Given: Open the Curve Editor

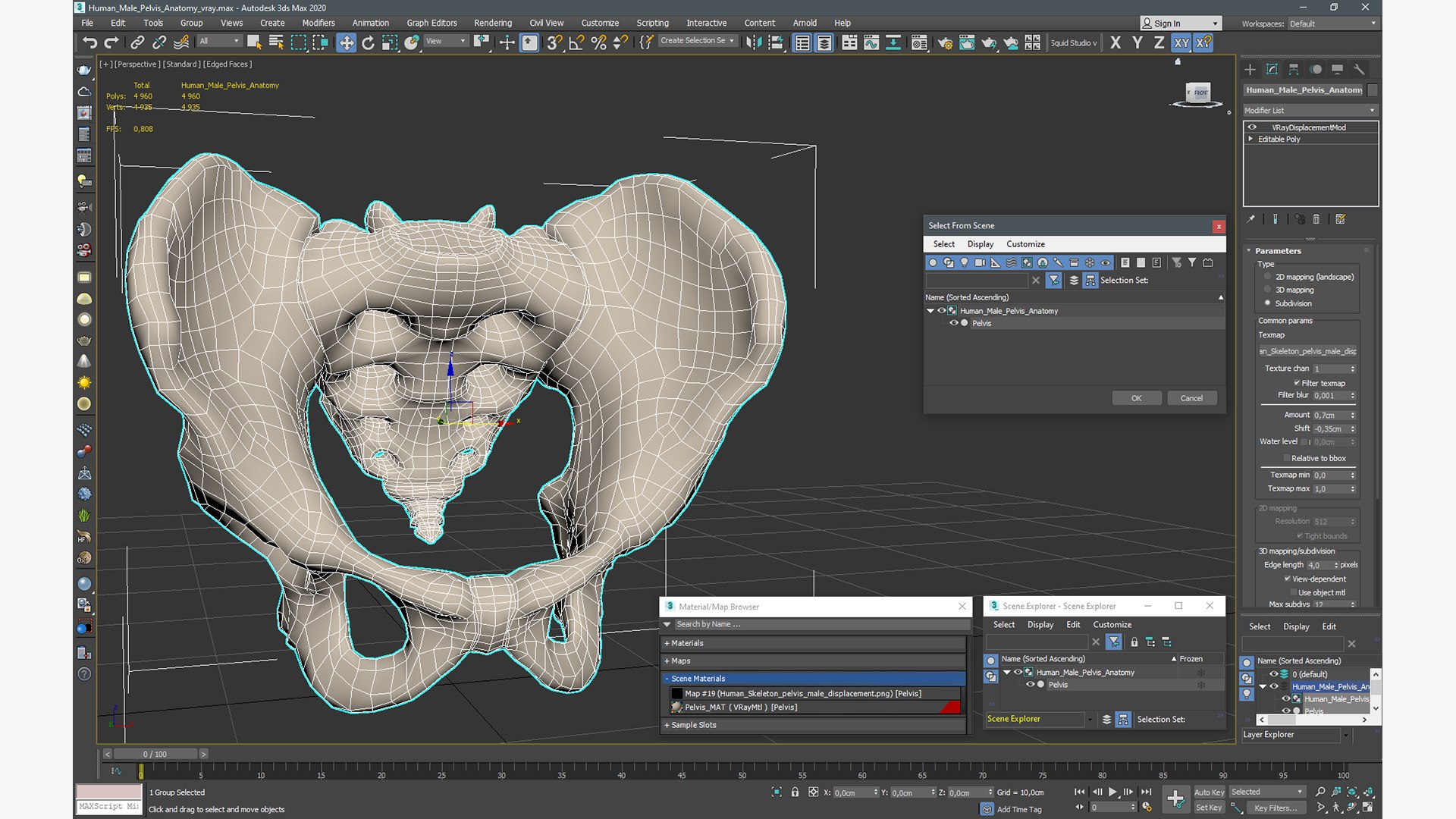Looking at the screenshot, I should [871, 42].
